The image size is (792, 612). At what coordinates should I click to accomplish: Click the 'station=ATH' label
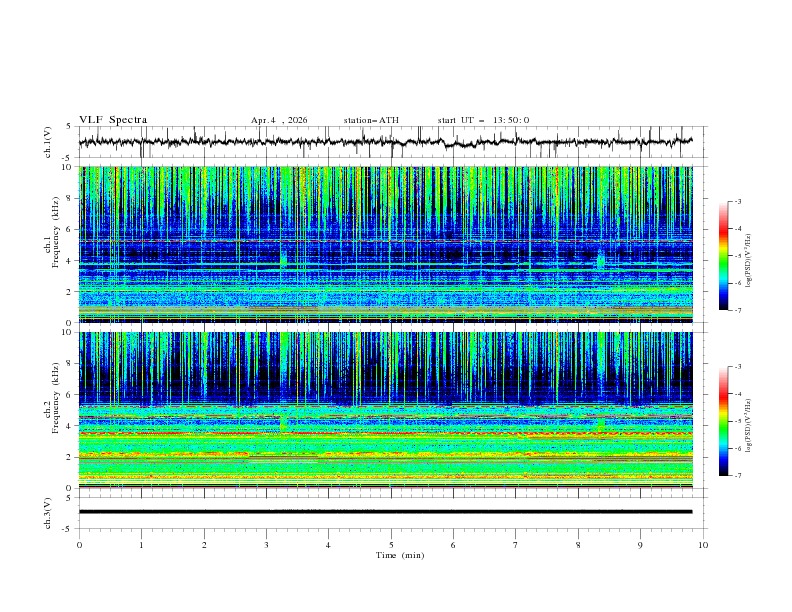click(x=371, y=120)
